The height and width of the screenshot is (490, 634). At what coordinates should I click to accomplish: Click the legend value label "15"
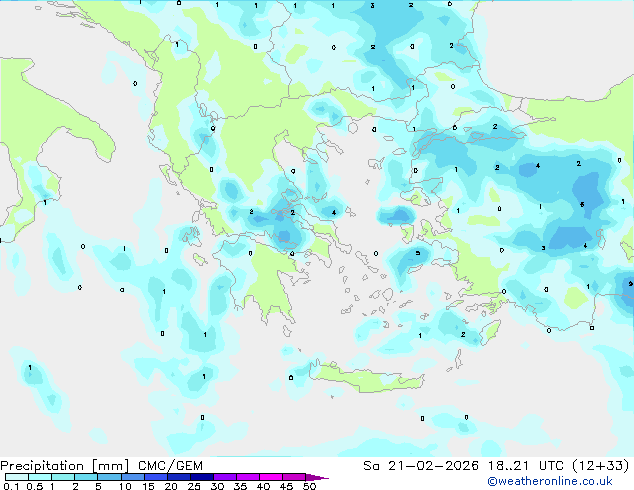[148, 486]
